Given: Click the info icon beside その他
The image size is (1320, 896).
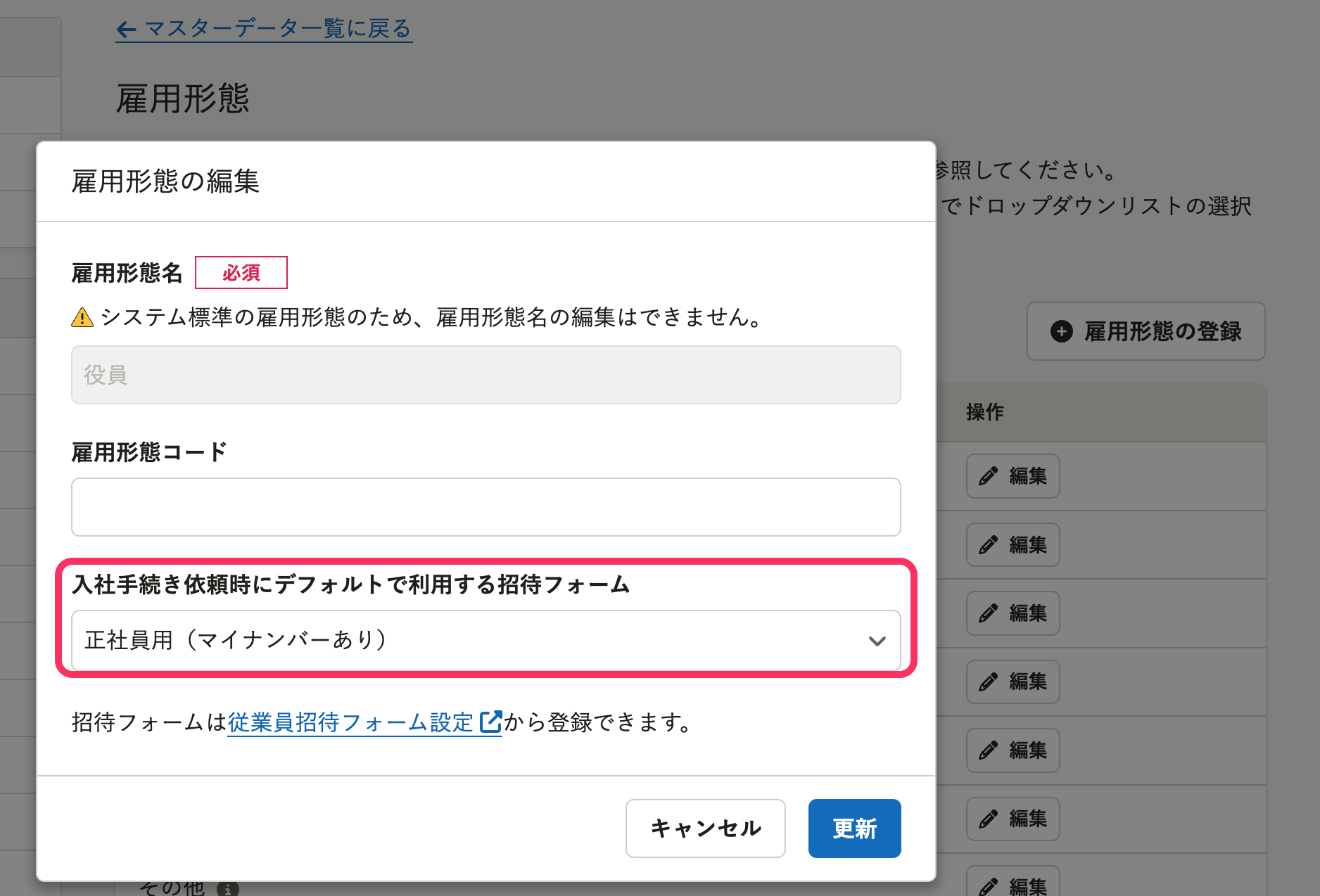Looking at the screenshot, I should tap(227, 889).
